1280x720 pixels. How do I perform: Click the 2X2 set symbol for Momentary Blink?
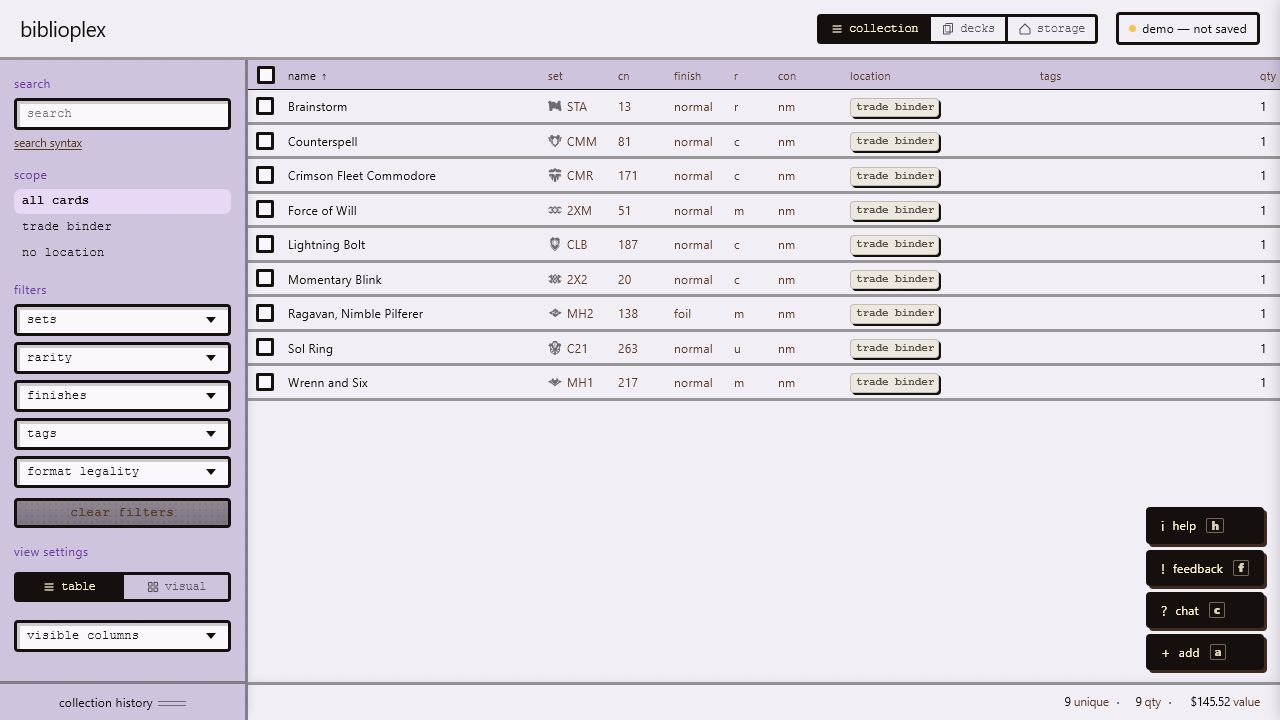[x=554, y=279]
